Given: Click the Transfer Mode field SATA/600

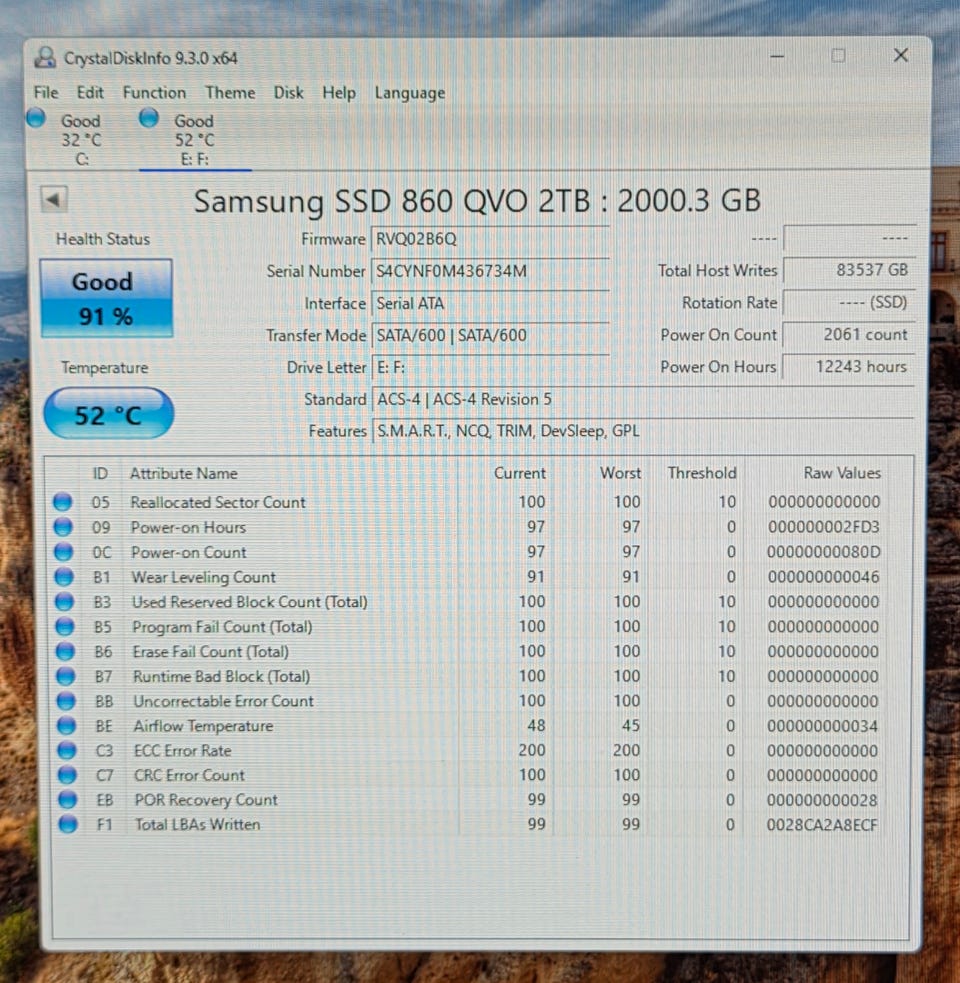Looking at the screenshot, I should point(490,335).
